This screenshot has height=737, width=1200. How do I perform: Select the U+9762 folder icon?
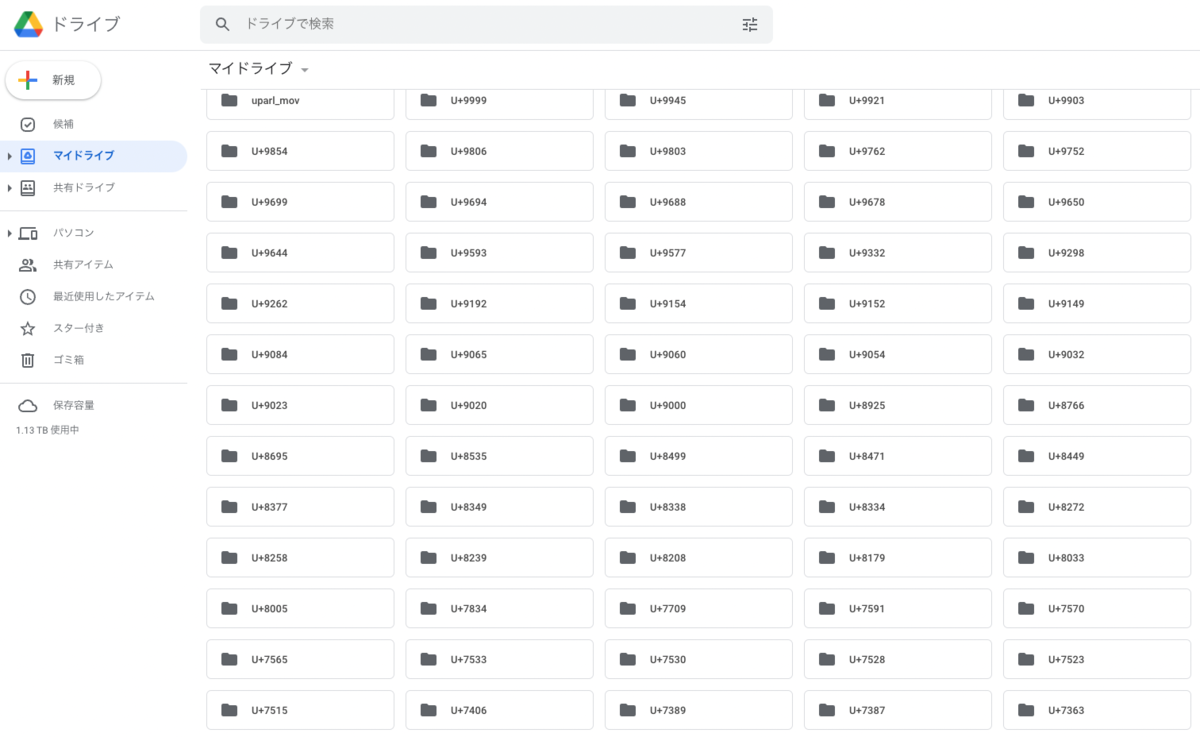(827, 151)
